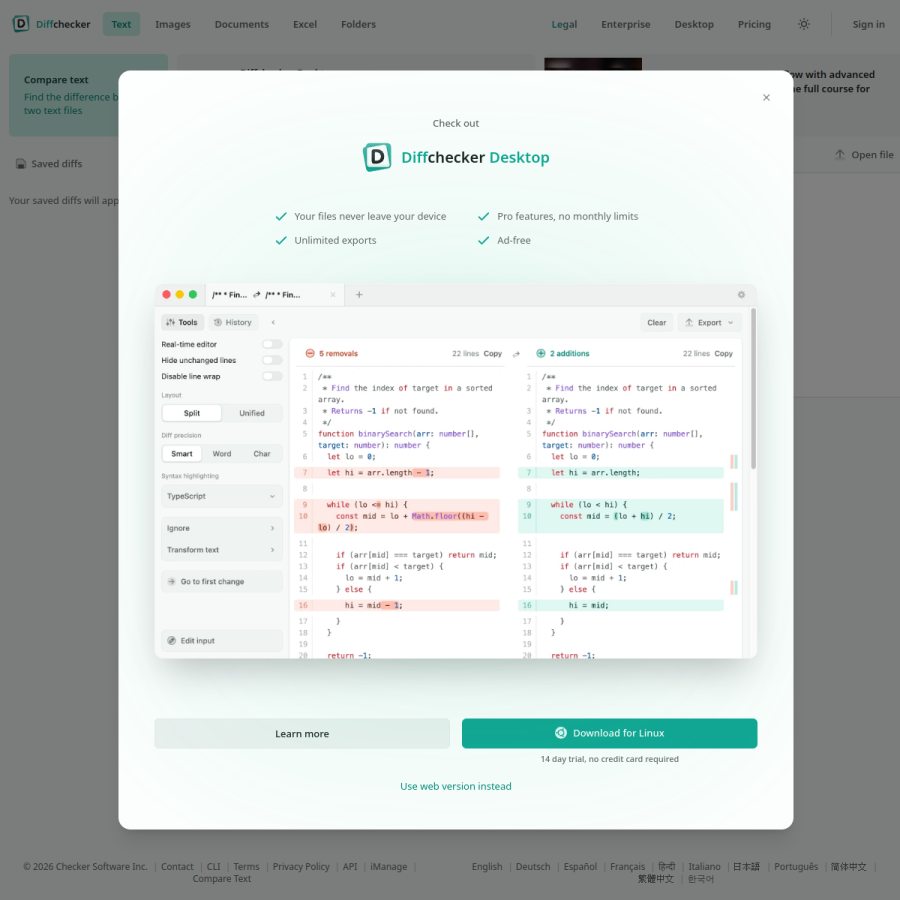
Task: Select Smart diff precision
Action: pos(181,454)
